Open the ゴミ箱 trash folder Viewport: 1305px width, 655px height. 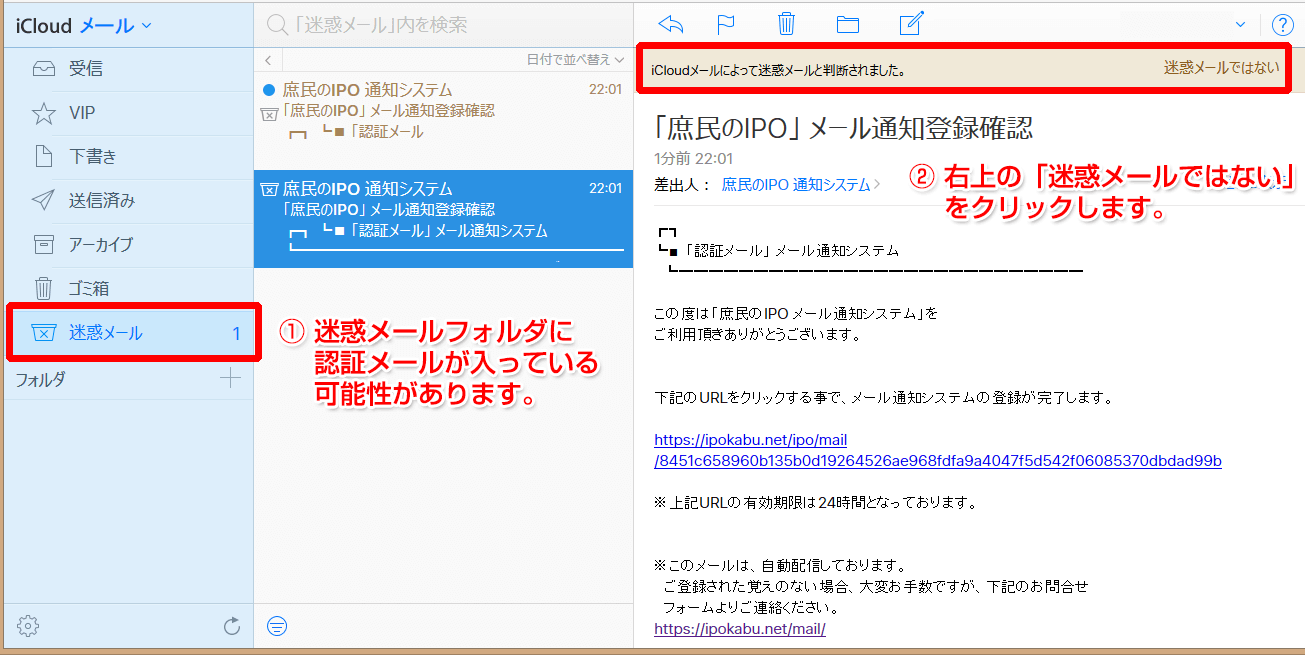coord(129,289)
